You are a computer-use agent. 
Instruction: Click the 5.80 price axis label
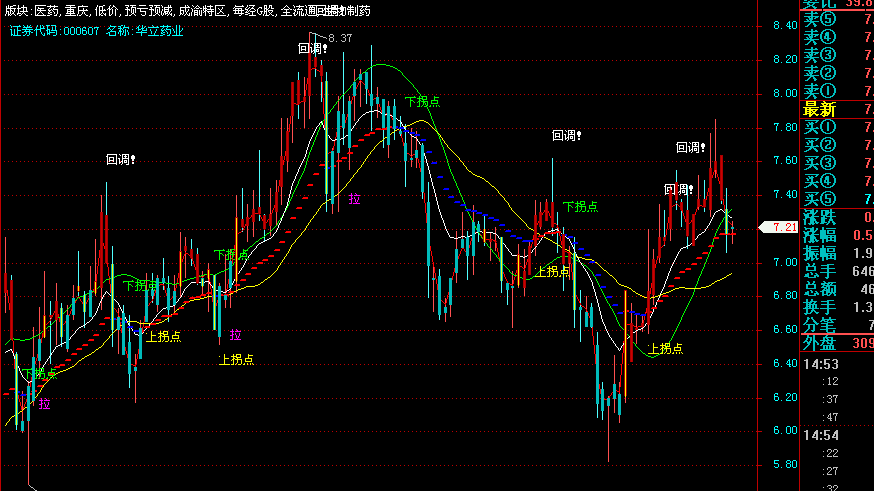coord(785,464)
